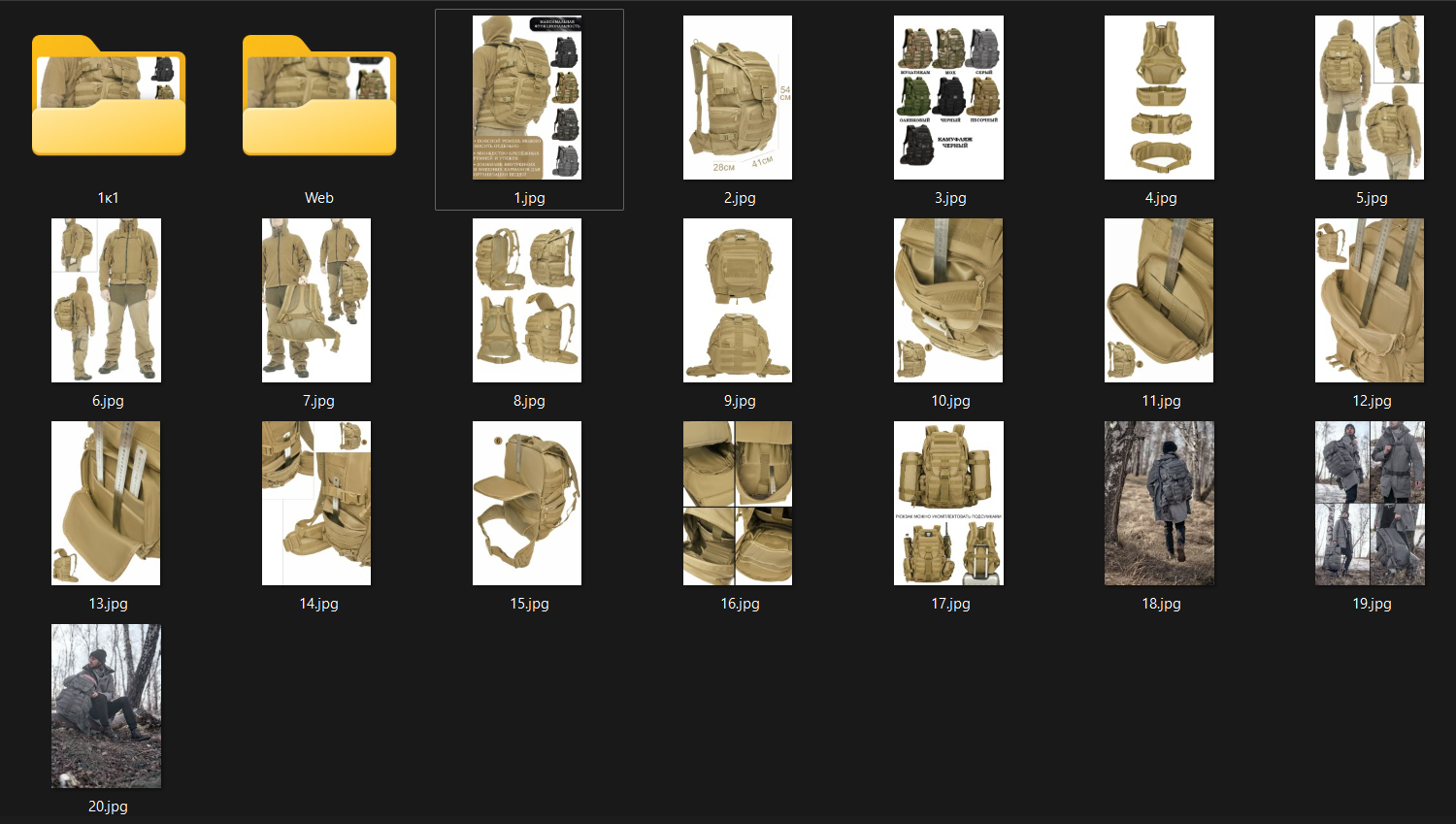Image resolution: width=1456 pixels, height=824 pixels.
Task: Select the 9.jpg thumbnail
Action: coord(738,300)
